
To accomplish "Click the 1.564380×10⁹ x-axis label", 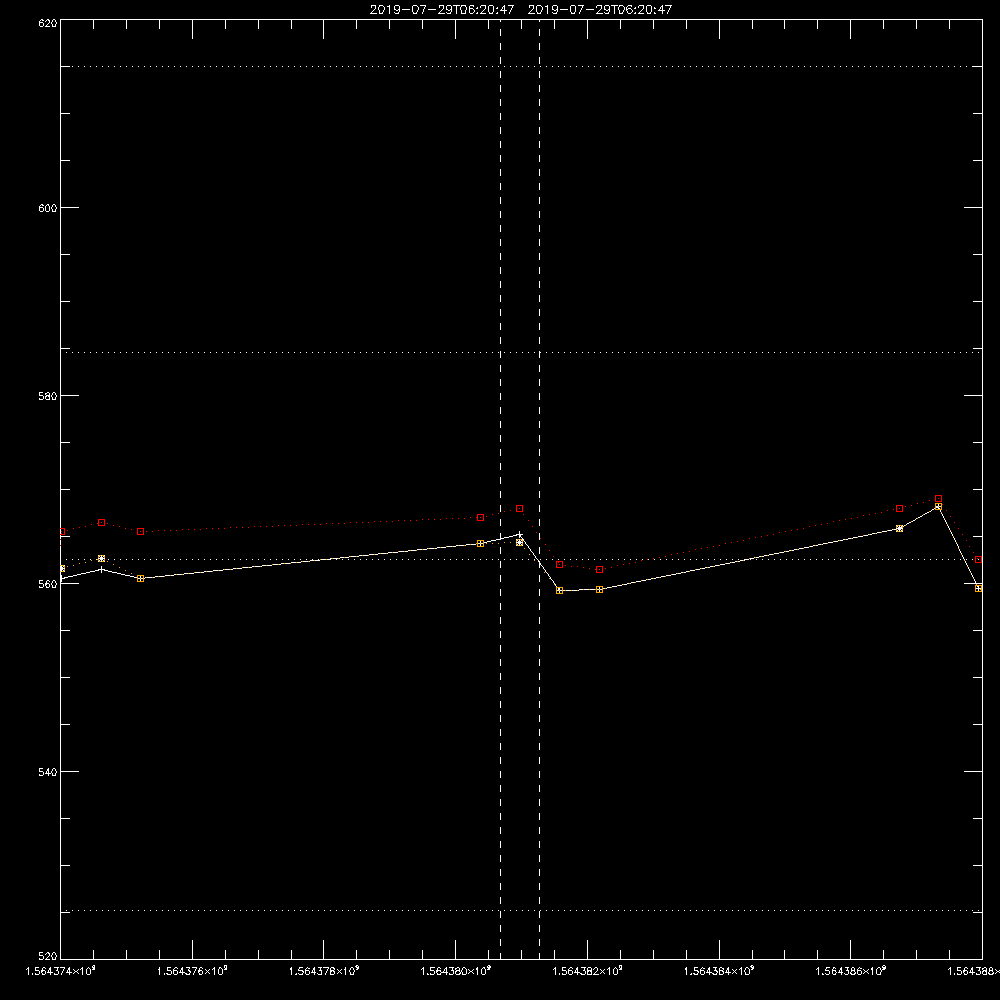I will pos(455,971).
